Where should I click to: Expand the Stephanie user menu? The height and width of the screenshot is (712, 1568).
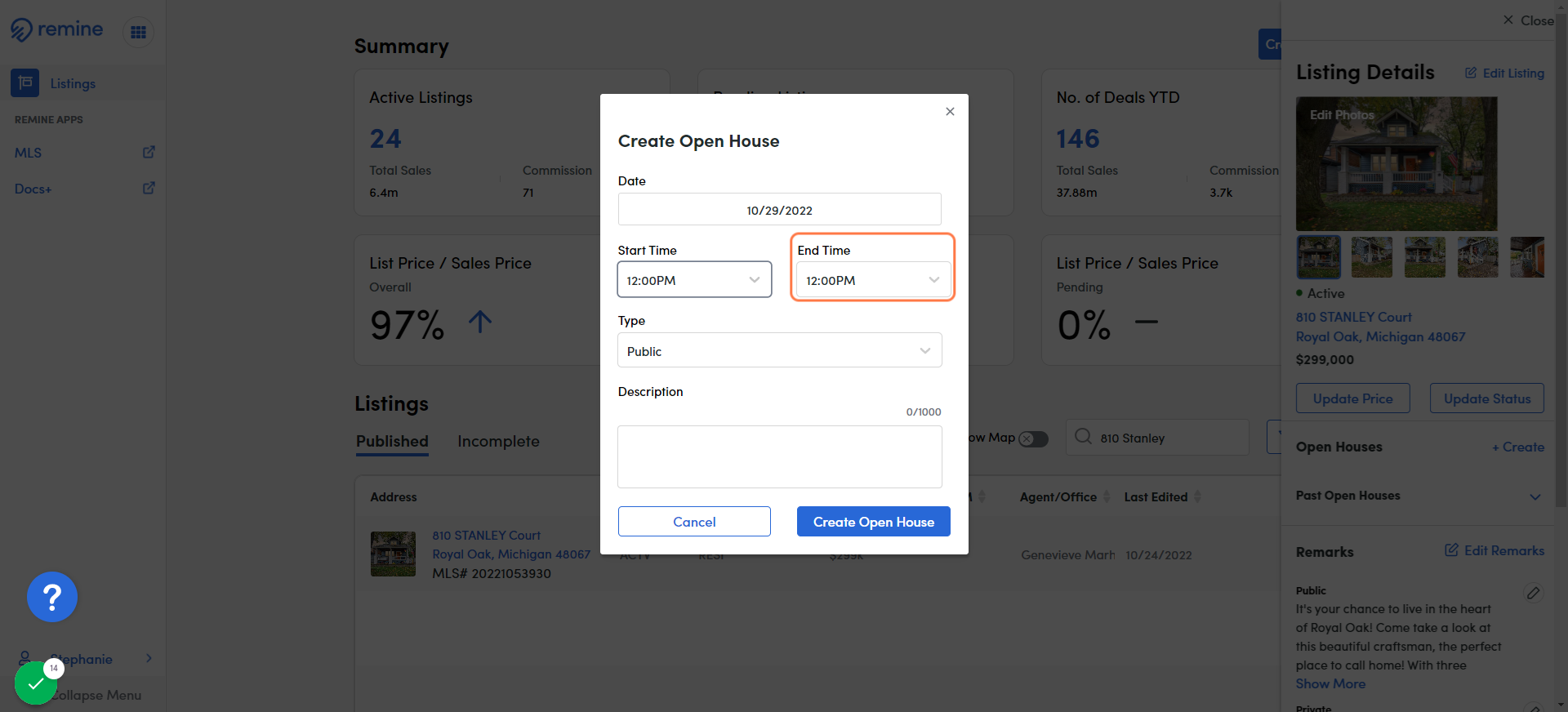149,658
